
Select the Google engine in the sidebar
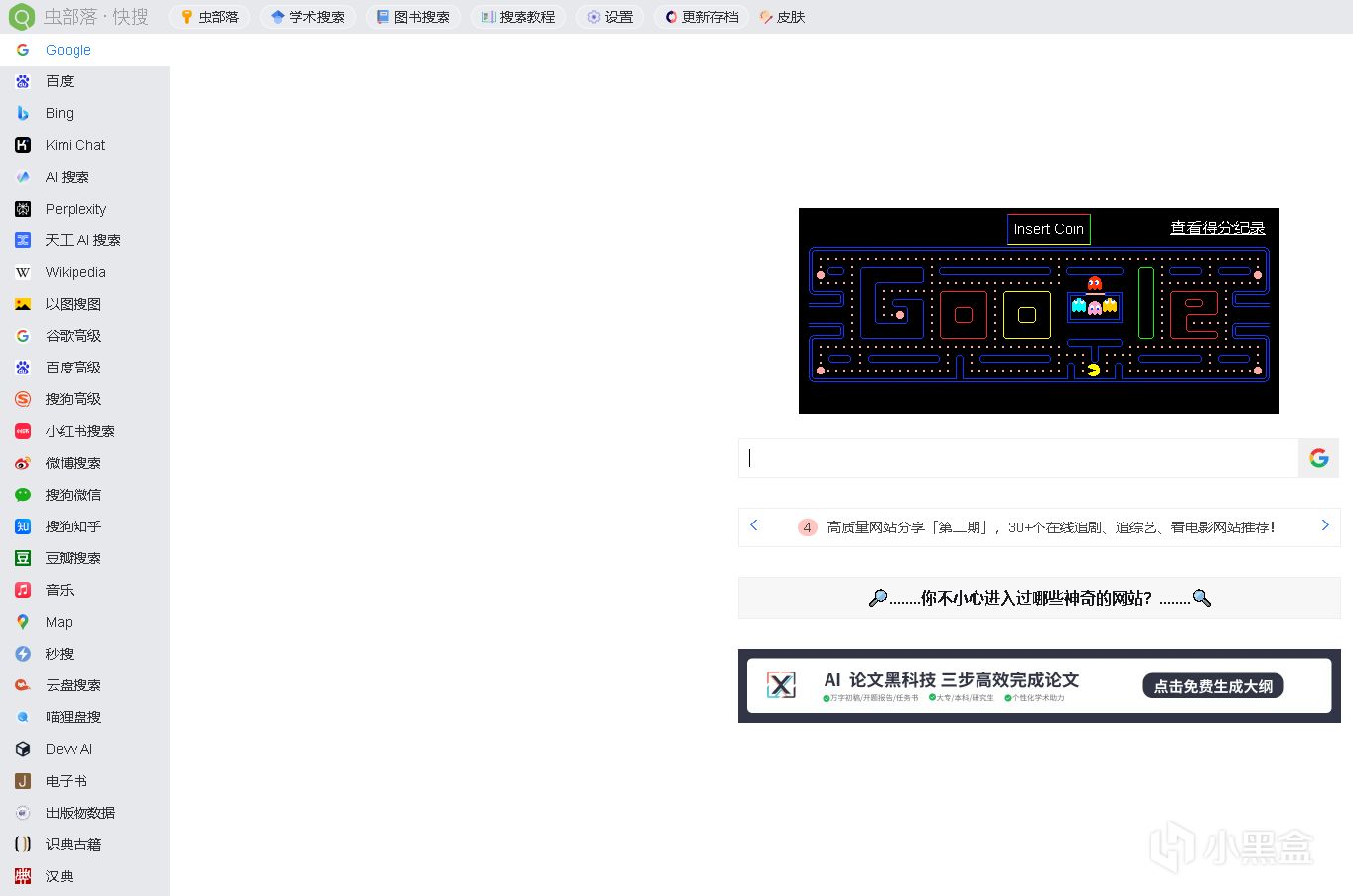tap(84, 50)
